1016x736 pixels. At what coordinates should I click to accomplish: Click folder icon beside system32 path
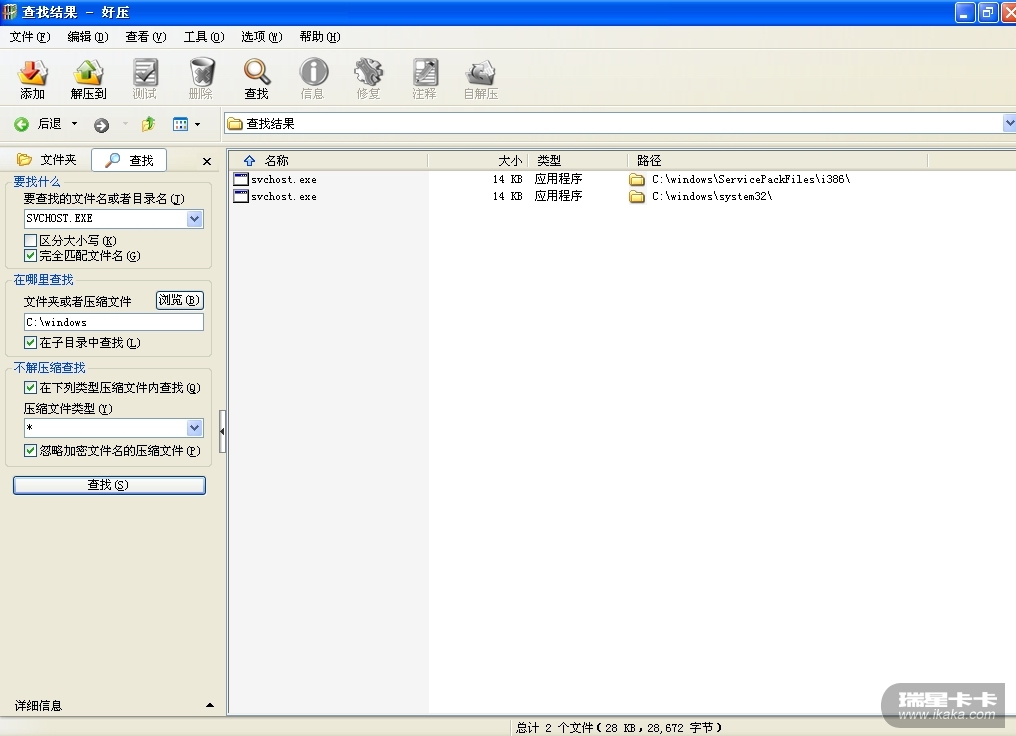click(637, 196)
